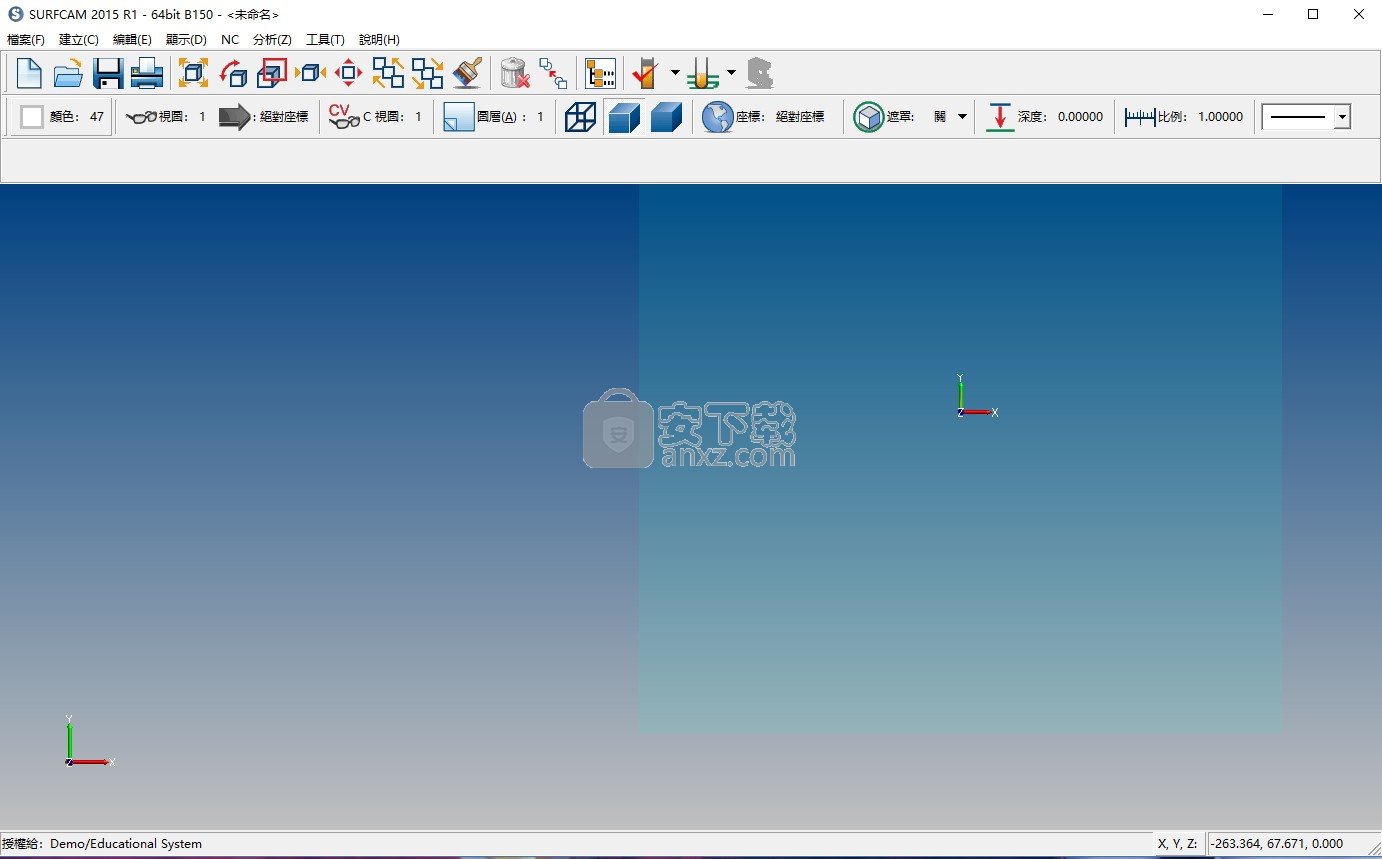The image size is (1382, 859).
Task: Fit the view to screen with the zoom-extents cube icon
Action: click(x=193, y=73)
